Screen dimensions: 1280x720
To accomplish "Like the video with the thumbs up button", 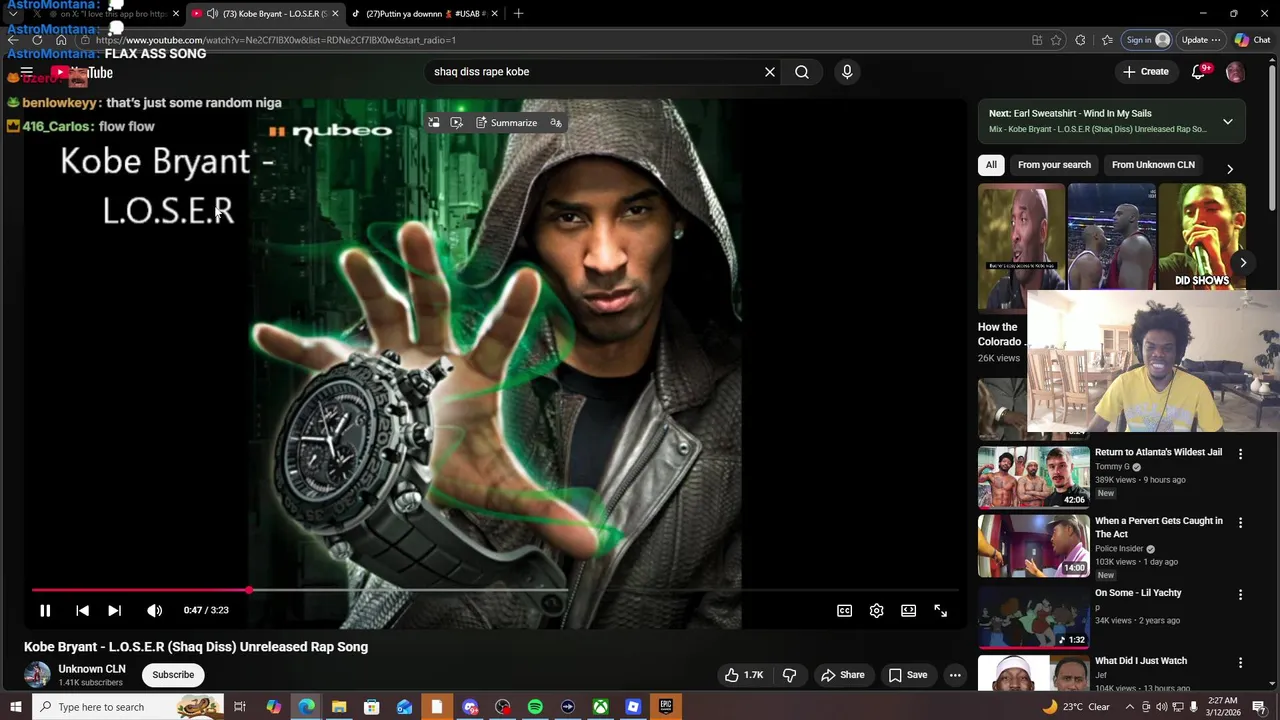I will [x=743, y=675].
